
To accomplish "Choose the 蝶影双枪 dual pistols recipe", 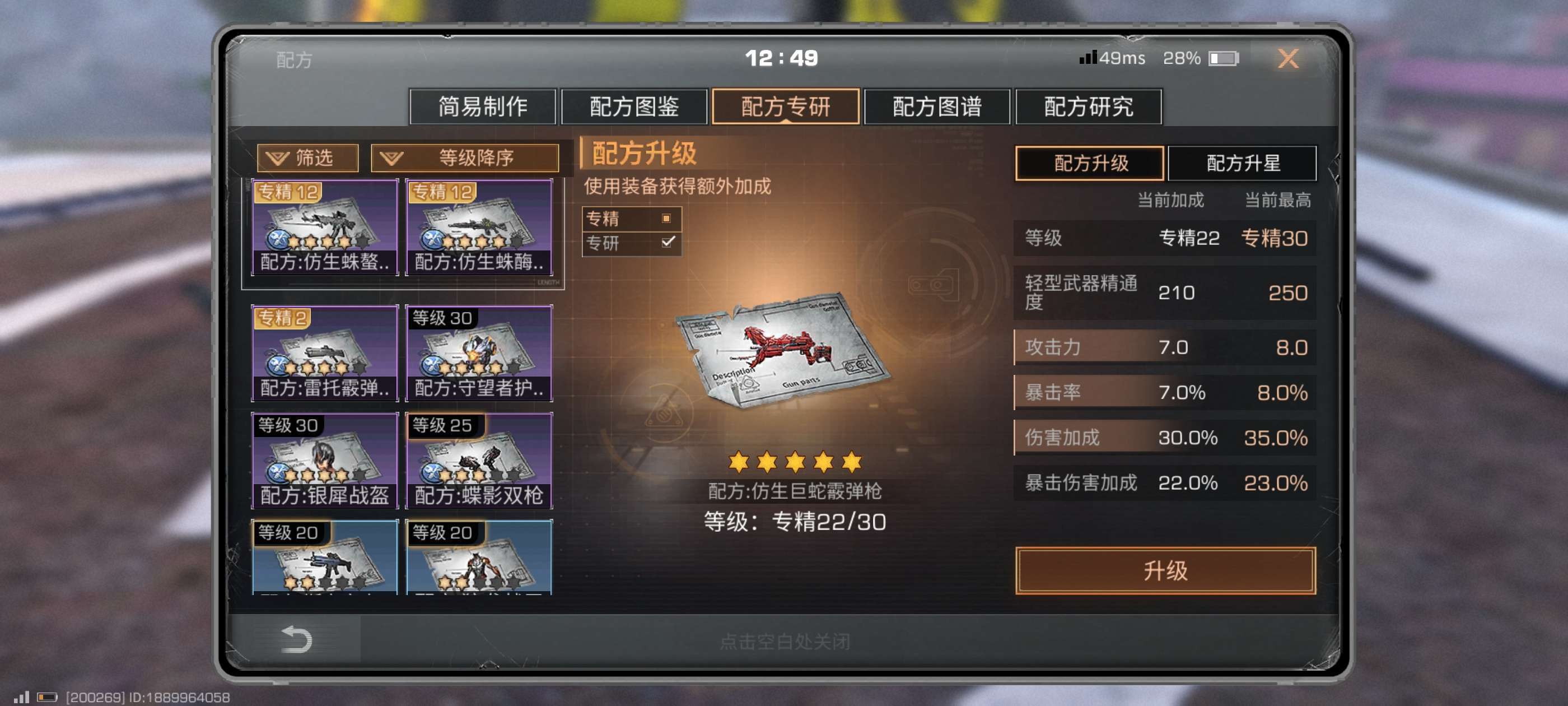I will click(480, 461).
